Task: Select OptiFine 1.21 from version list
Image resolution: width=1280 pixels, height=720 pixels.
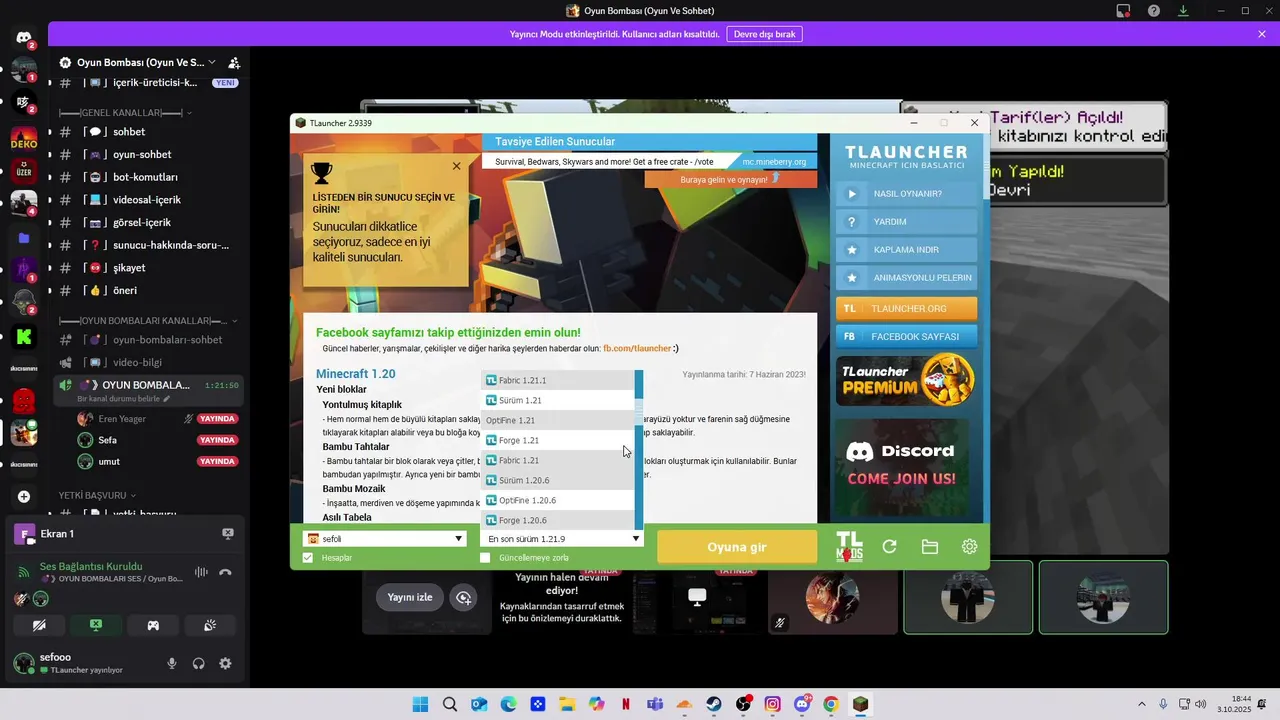Action: click(558, 420)
